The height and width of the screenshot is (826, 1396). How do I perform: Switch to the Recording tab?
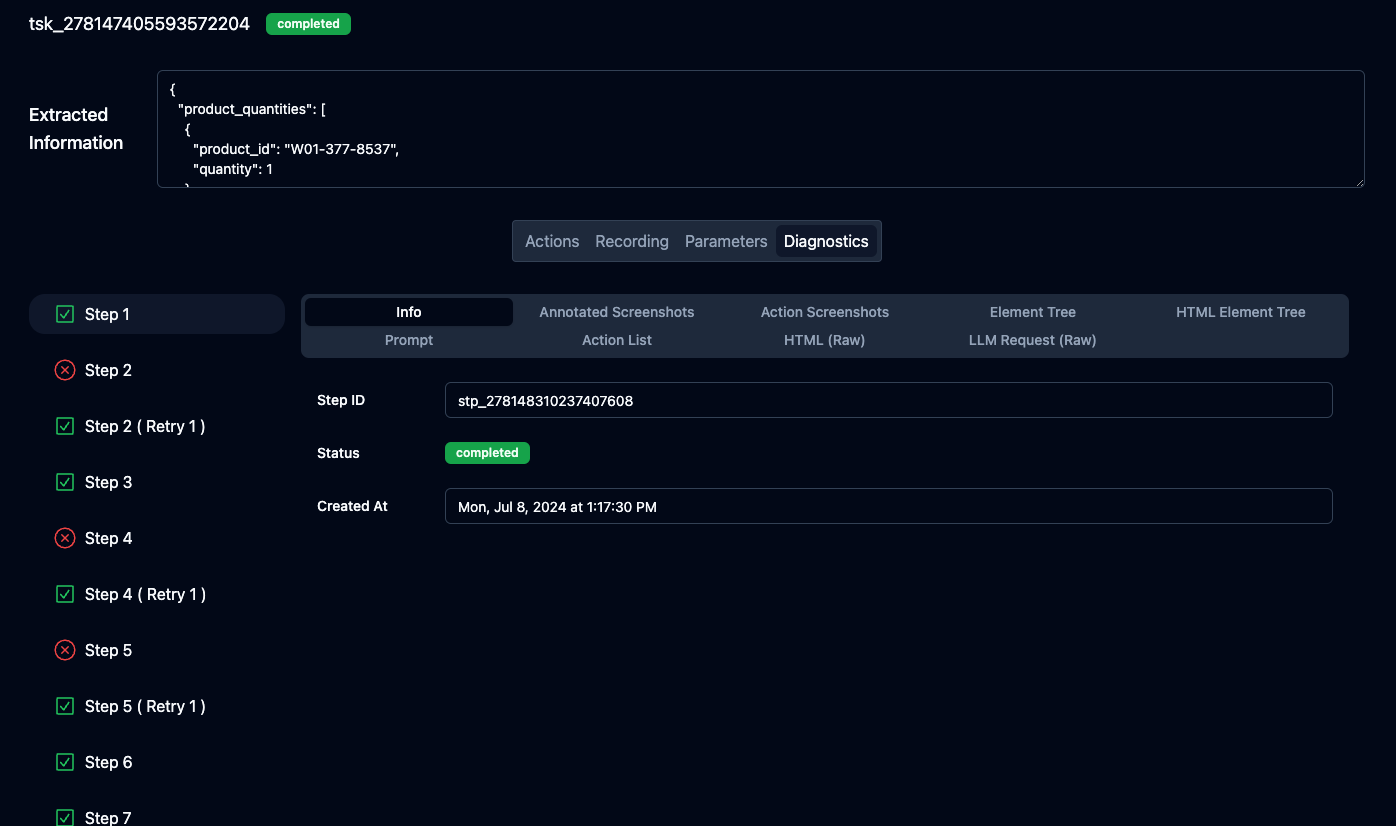[632, 241]
